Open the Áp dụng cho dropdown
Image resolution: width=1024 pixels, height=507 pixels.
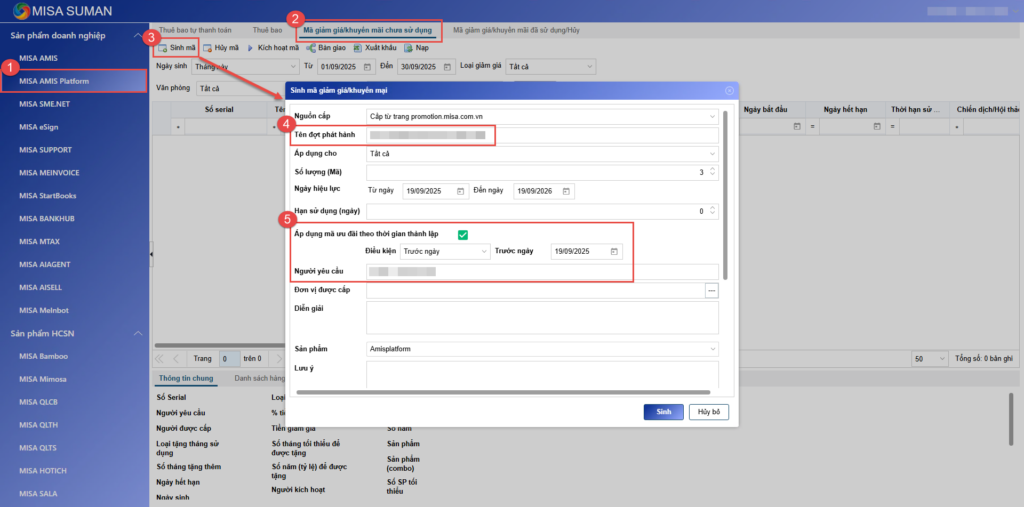coord(711,154)
